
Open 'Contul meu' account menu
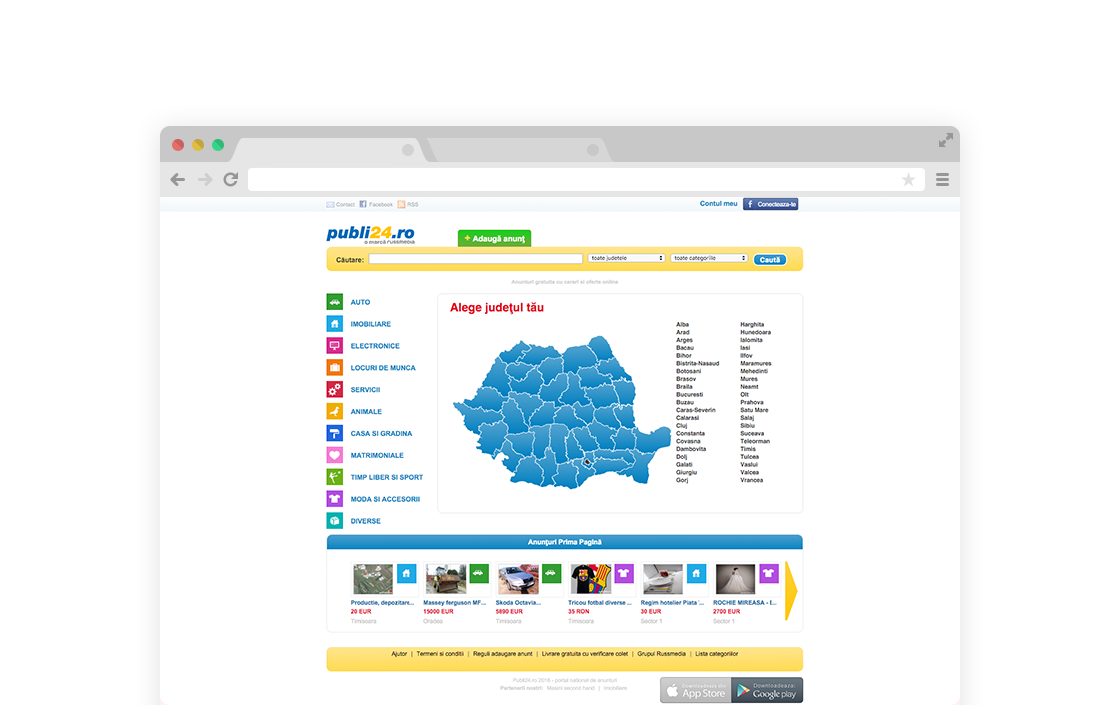click(718, 203)
